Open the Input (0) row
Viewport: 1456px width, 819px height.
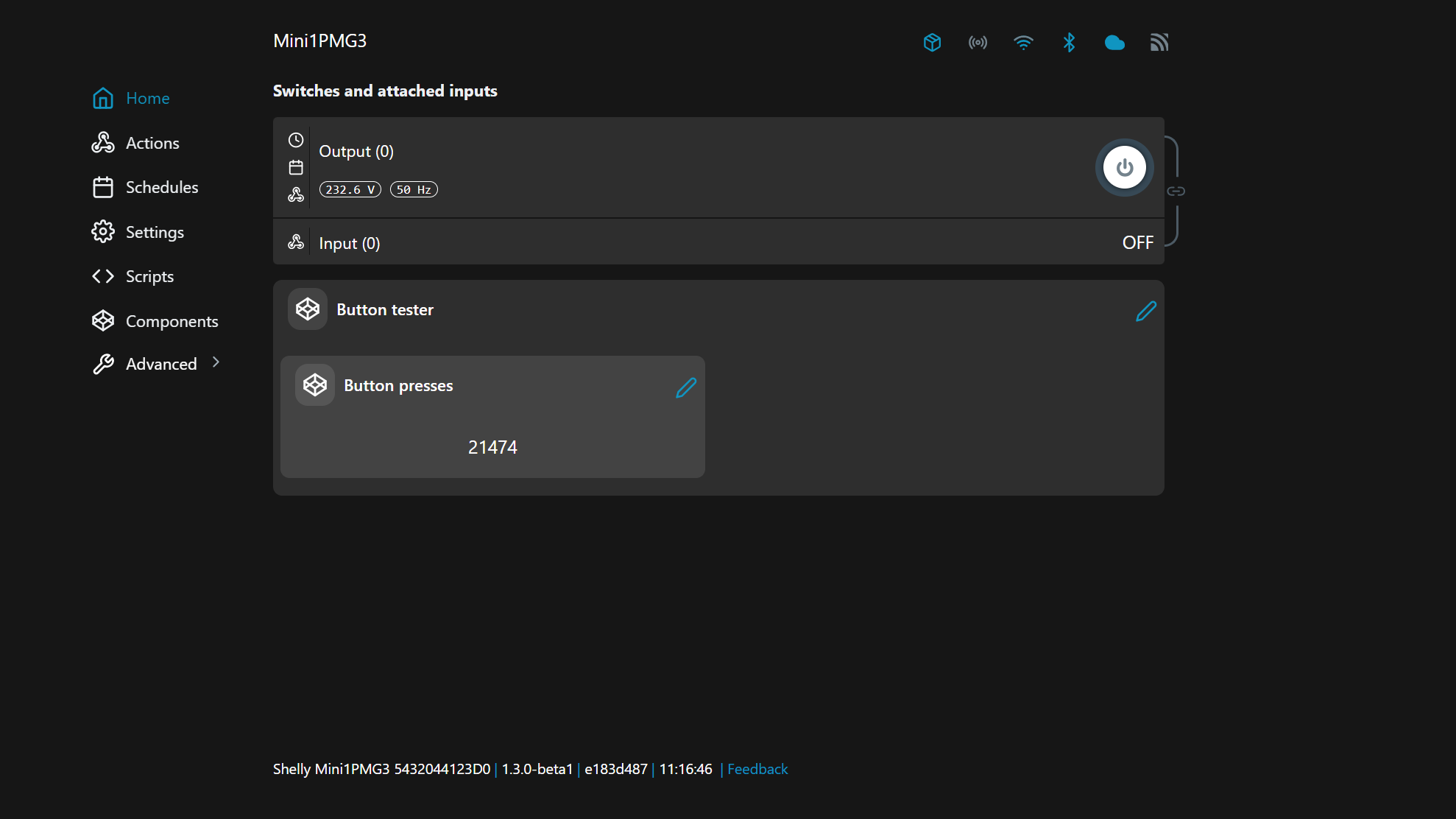[x=349, y=243]
